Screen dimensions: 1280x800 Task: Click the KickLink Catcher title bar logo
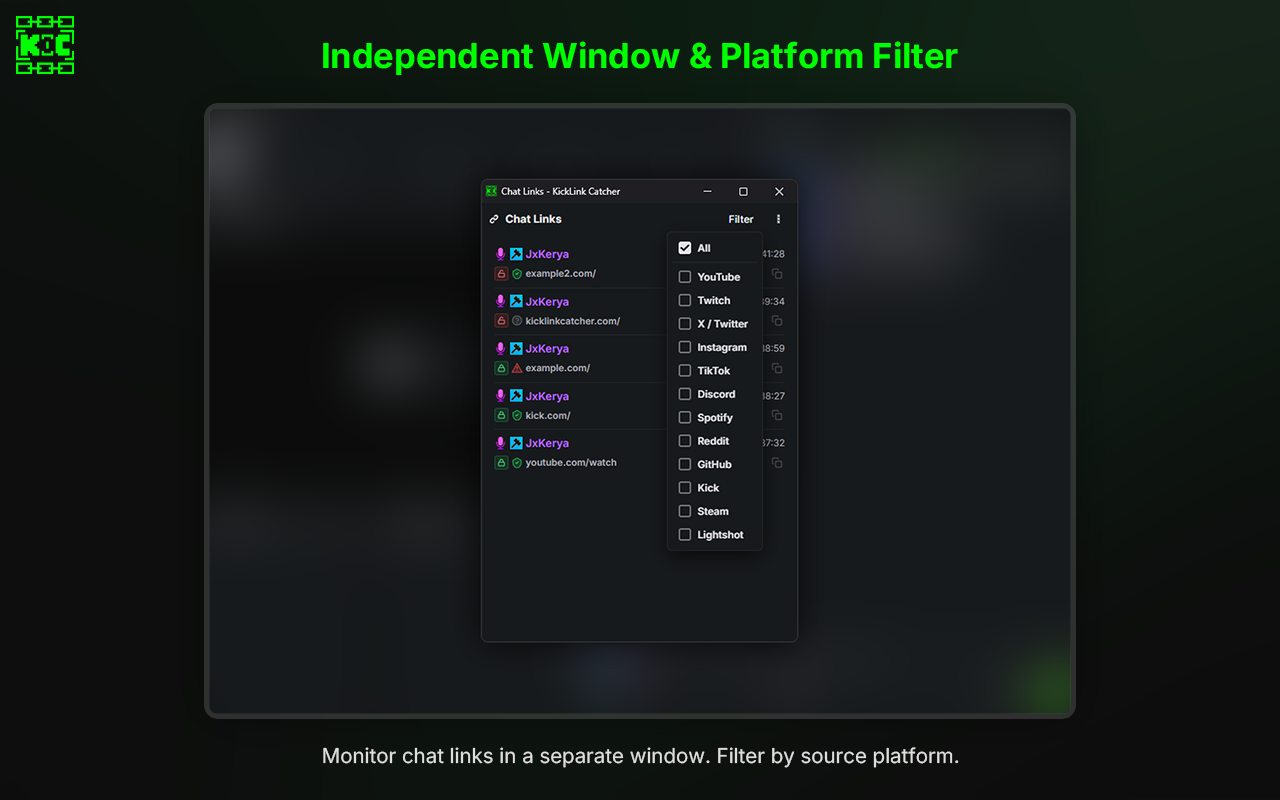pos(491,191)
